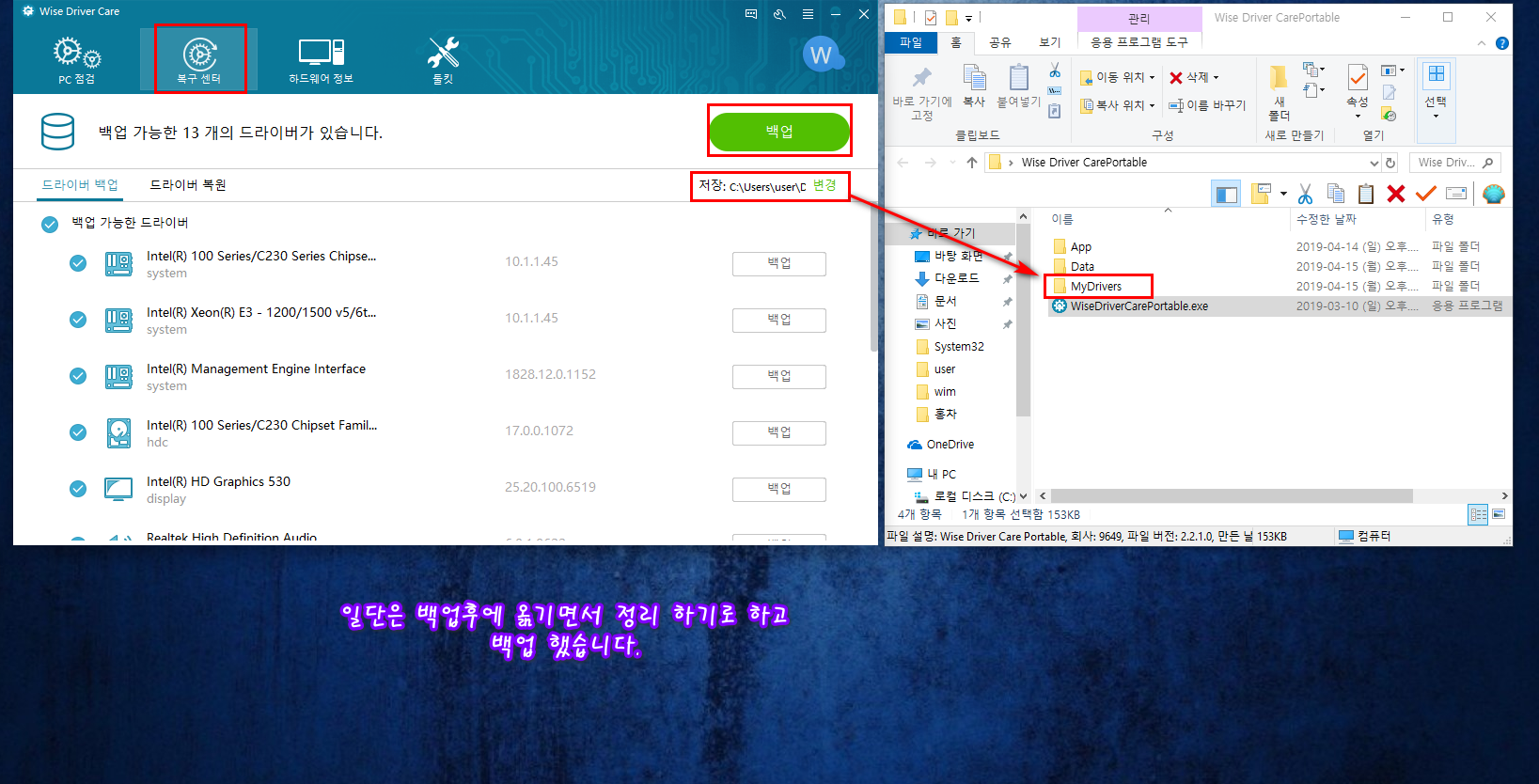Select 내 PC in navigation pane

click(x=942, y=475)
